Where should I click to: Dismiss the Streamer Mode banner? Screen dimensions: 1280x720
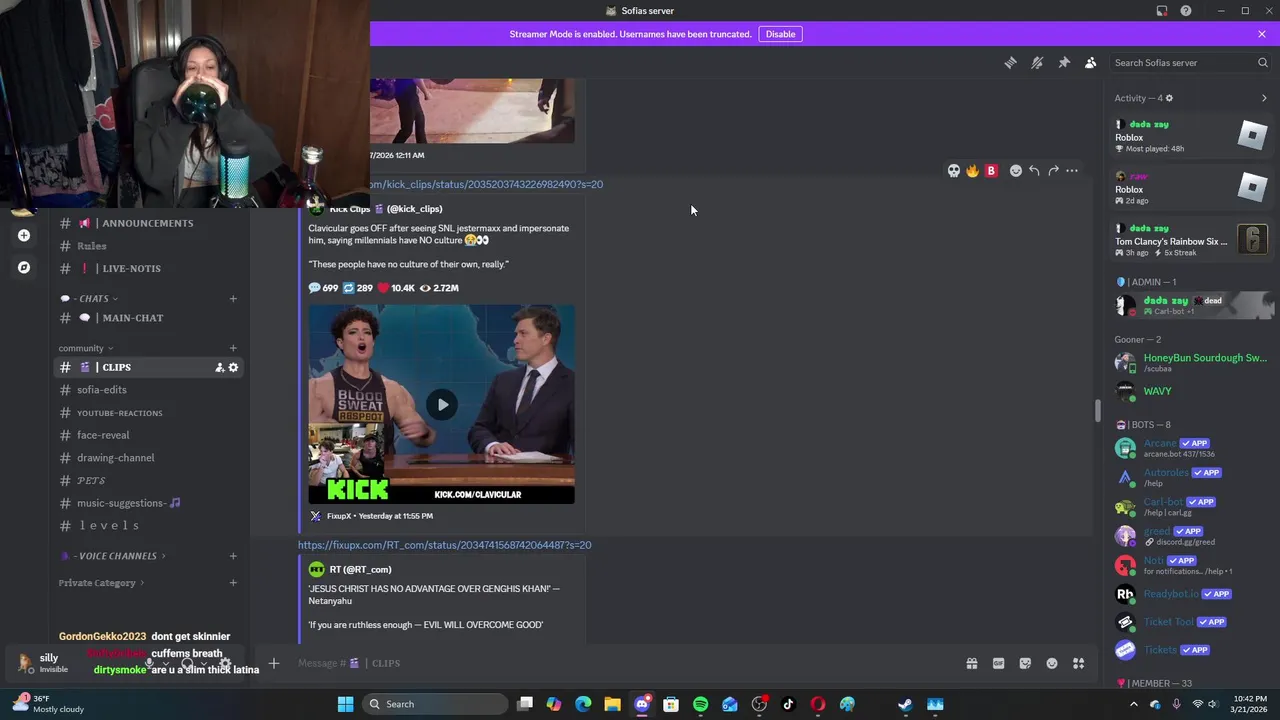pos(1262,34)
